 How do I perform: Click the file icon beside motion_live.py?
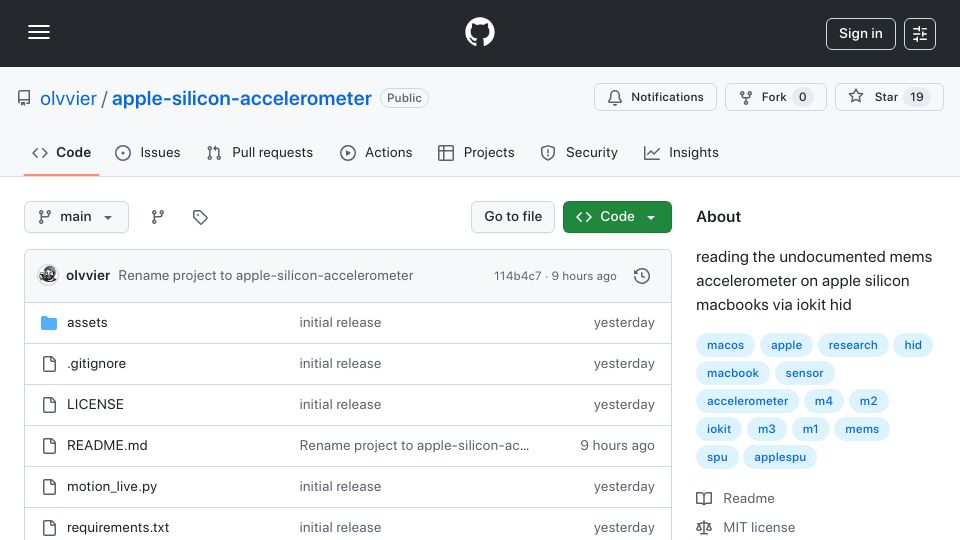[x=49, y=487]
